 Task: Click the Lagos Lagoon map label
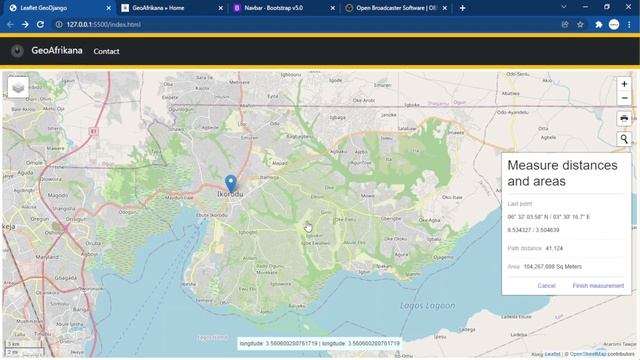point(427,306)
